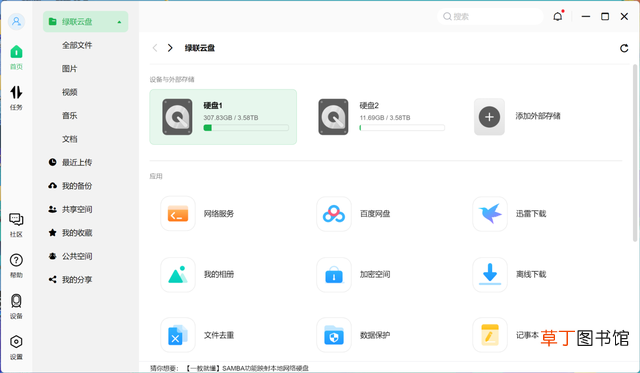Open the 文件去重 app icon
Image resolution: width=640 pixels, height=373 pixels.
[x=178, y=335]
